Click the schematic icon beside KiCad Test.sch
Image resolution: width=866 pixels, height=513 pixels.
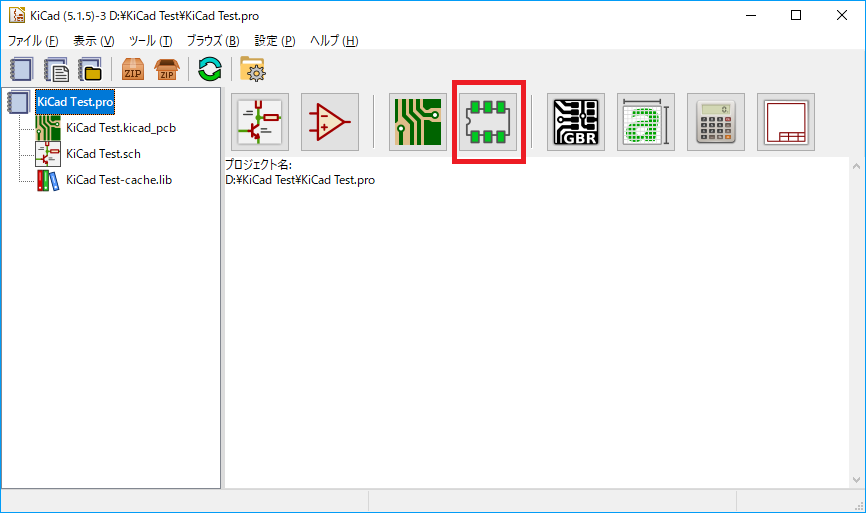click(48, 154)
